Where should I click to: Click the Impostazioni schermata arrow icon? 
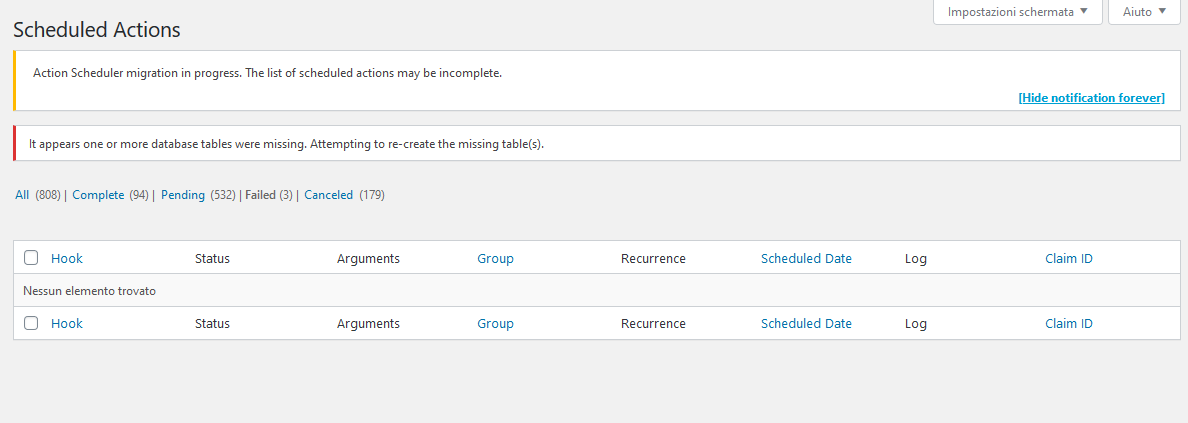click(1084, 12)
